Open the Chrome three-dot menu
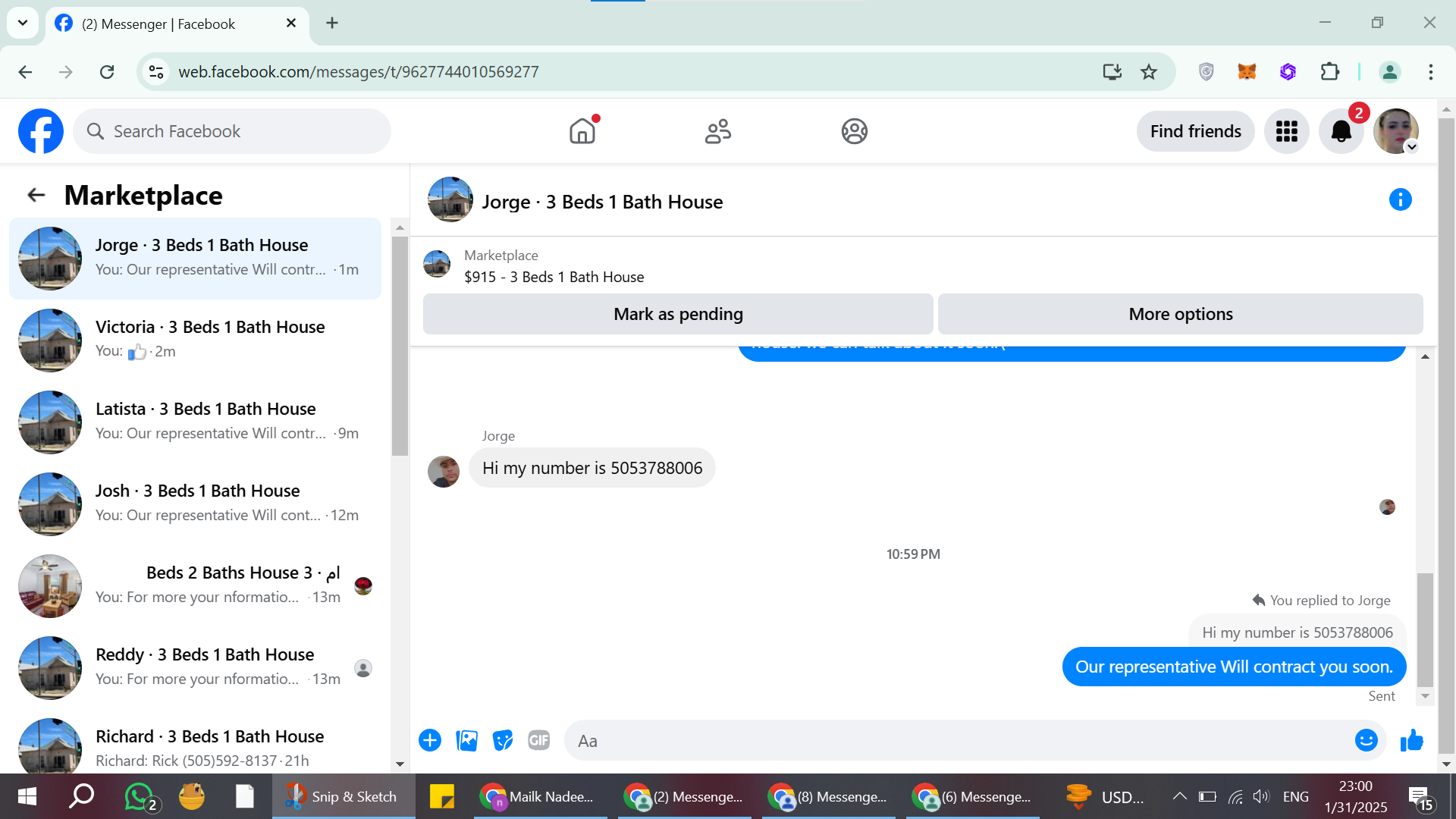Viewport: 1456px width, 819px height. pos(1430,72)
